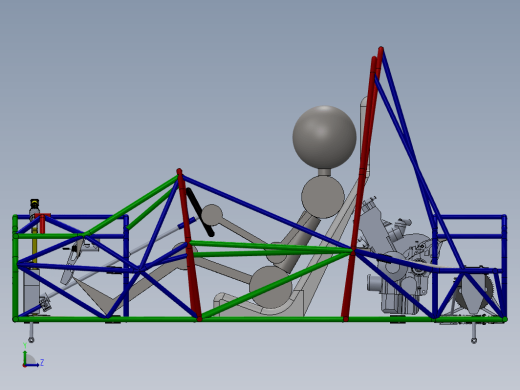The image size is (520, 390).
Task: Select the driver dummy's large head sphere
Action: [x=324, y=137]
